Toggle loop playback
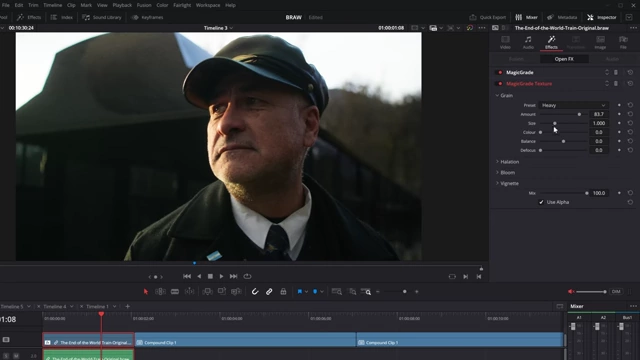Image resolution: width=640 pixels, height=360 pixels. (247, 276)
